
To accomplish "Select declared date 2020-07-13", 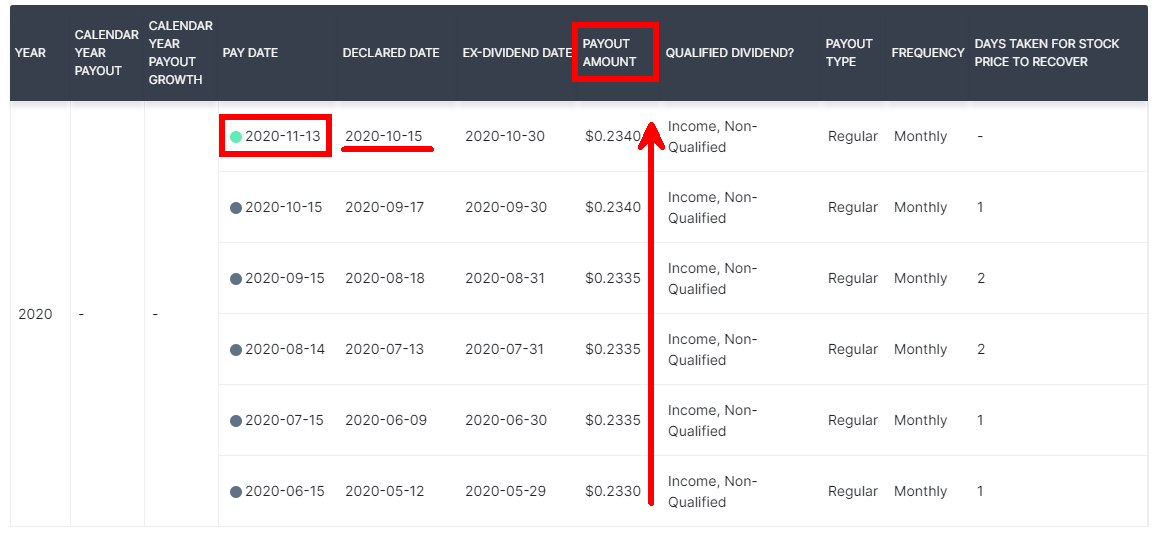I will [x=384, y=349].
